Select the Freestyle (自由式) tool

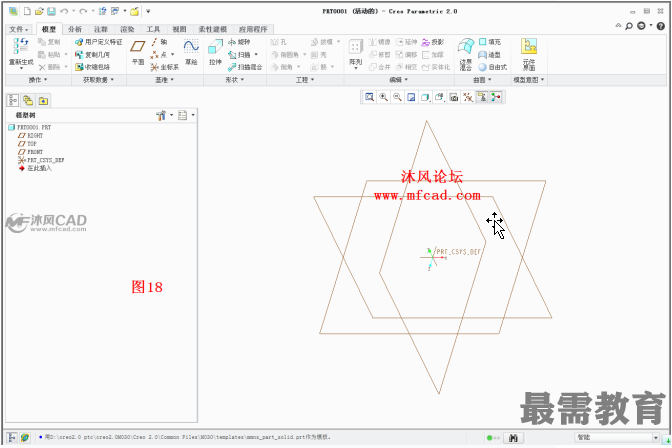point(493,67)
